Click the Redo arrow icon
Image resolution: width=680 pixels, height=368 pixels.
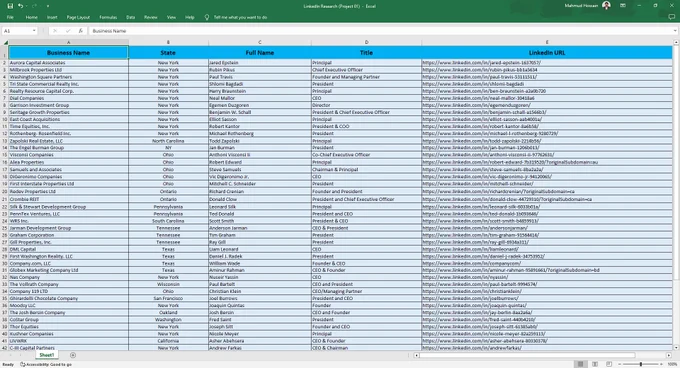point(34,6)
